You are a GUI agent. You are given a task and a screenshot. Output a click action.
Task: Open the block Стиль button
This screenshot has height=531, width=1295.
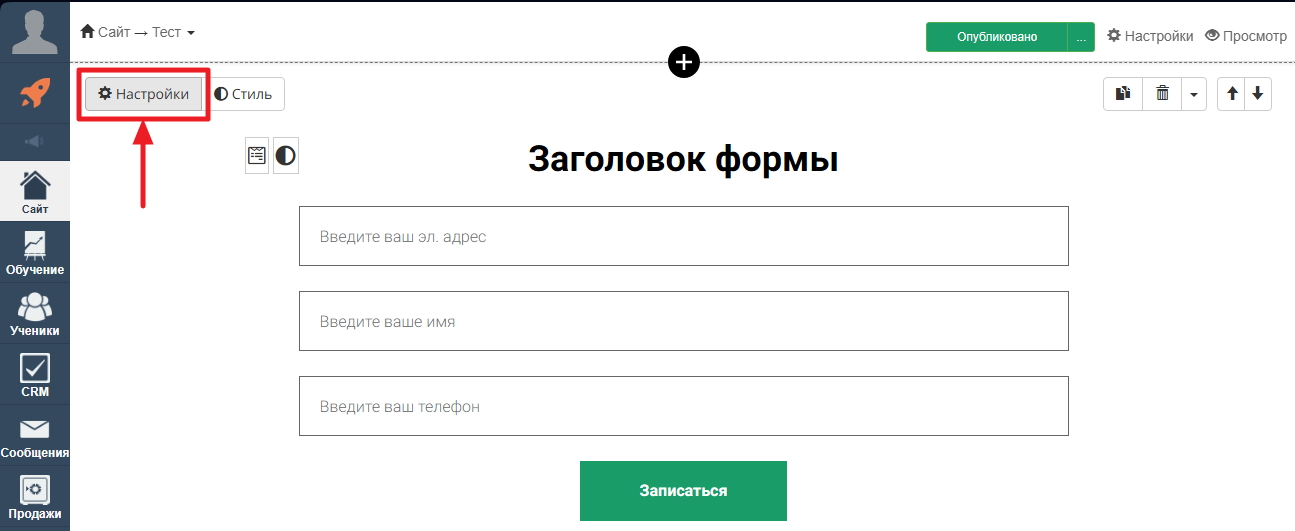pyautogui.click(x=244, y=94)
